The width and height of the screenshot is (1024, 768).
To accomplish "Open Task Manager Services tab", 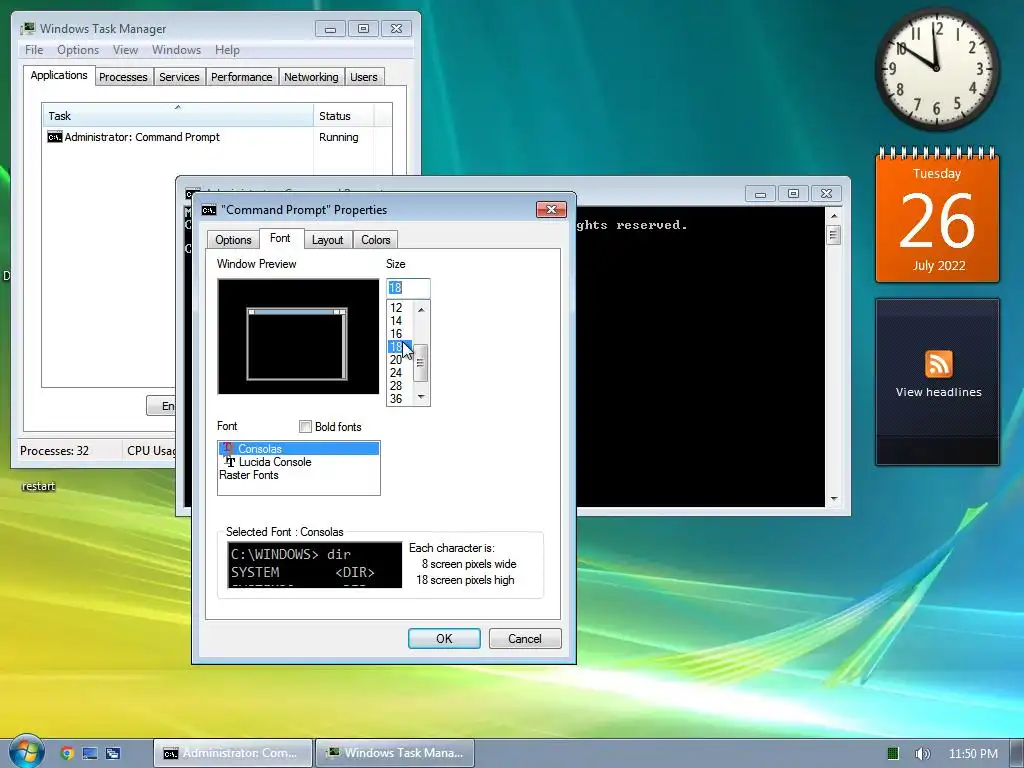I will pos(180,77).
